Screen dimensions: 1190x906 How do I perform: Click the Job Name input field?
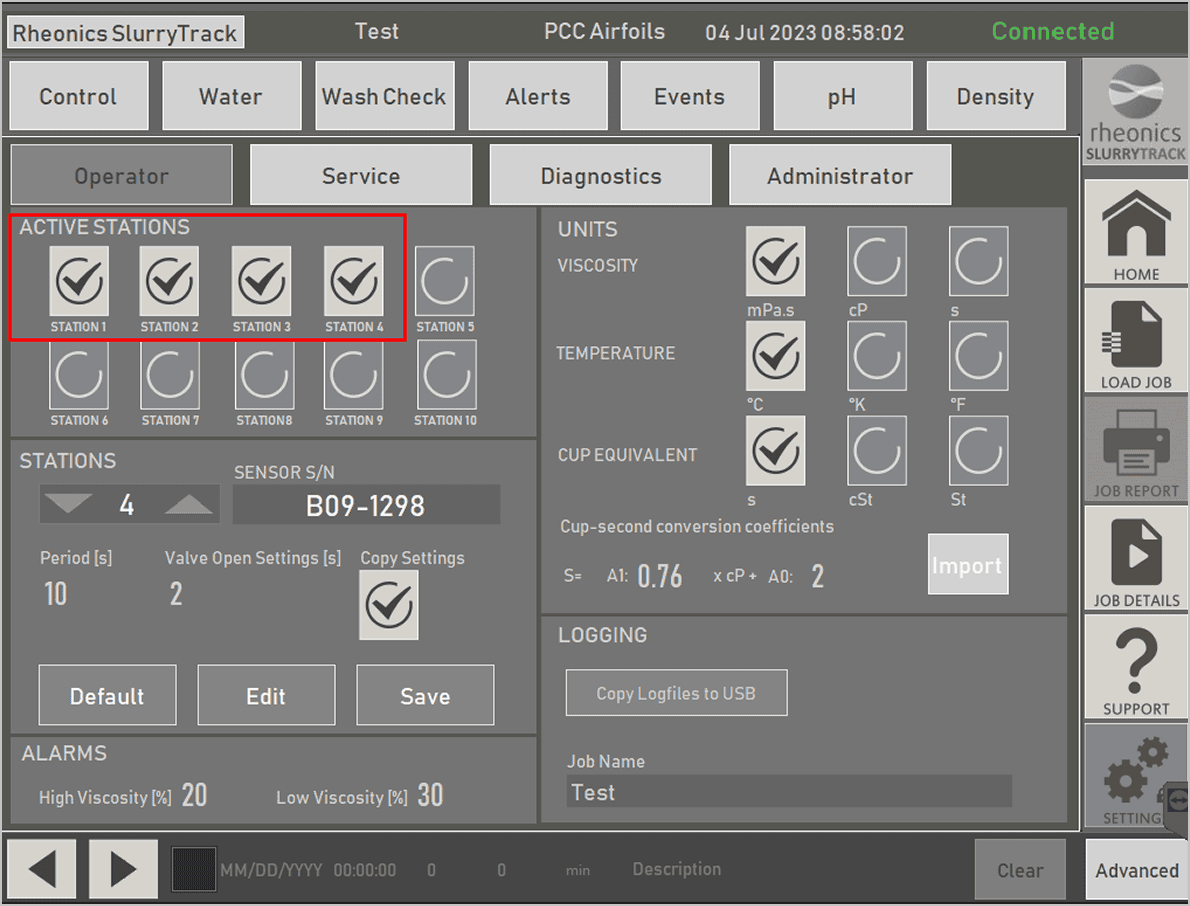[788, 792]
